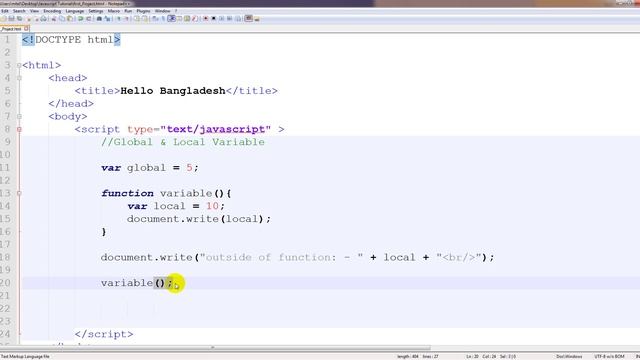Screen dimensions: 640x360
Task: Open the Plugins menu
Action: [143, 11]
